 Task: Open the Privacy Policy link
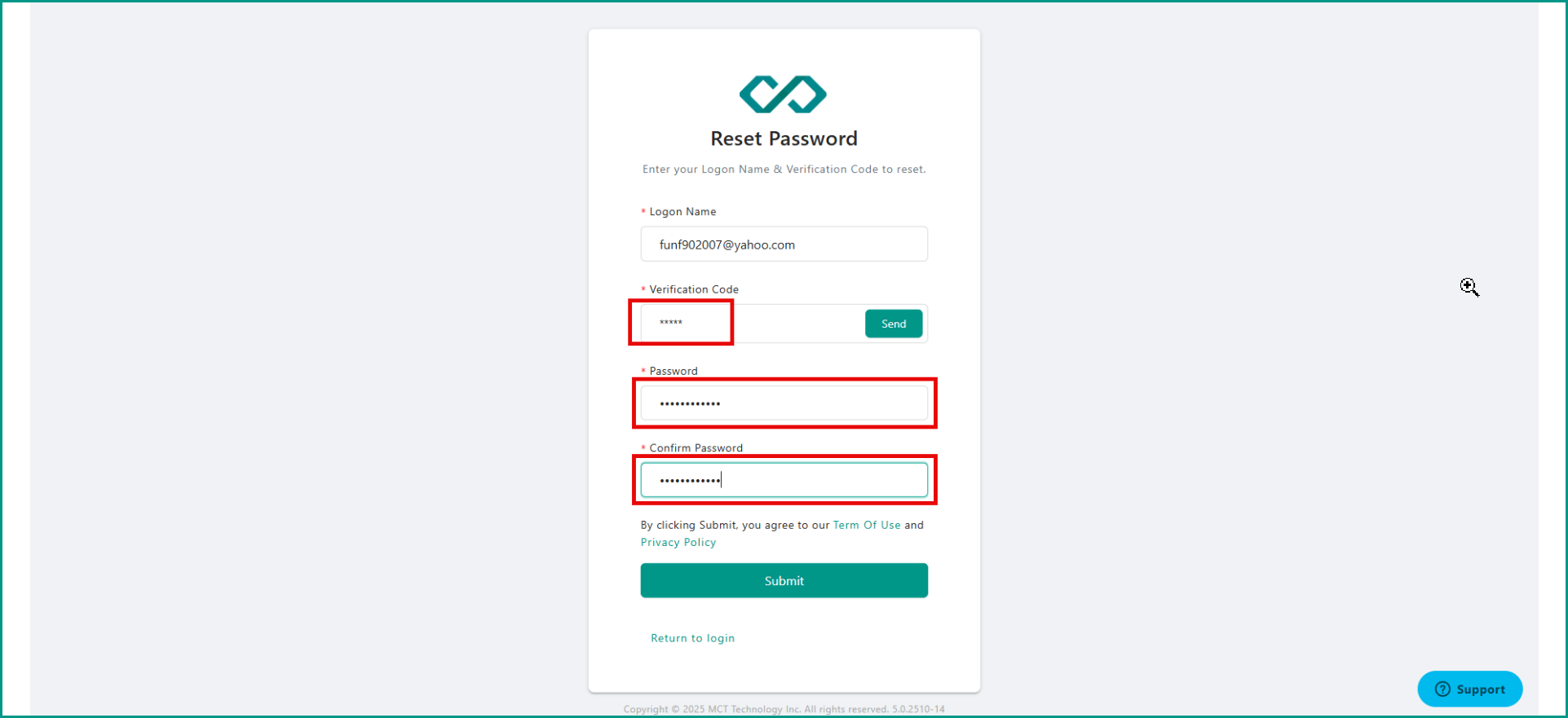[678, 543]
